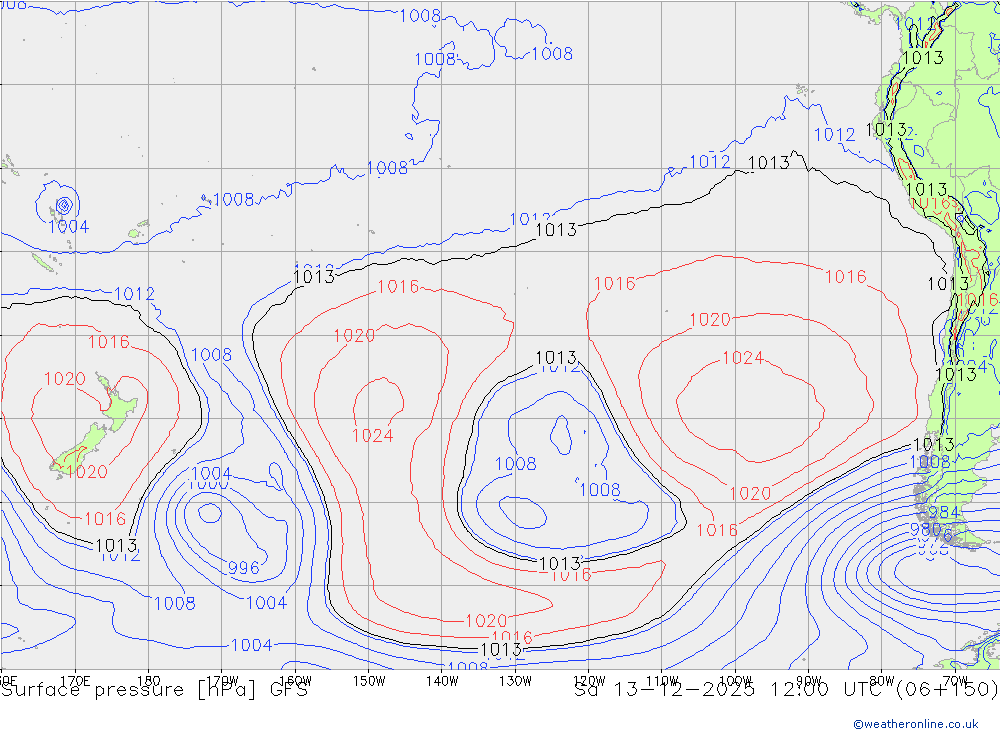Select the 'Surface pressure [hPa] GFS' title

[x=154, y=690]
